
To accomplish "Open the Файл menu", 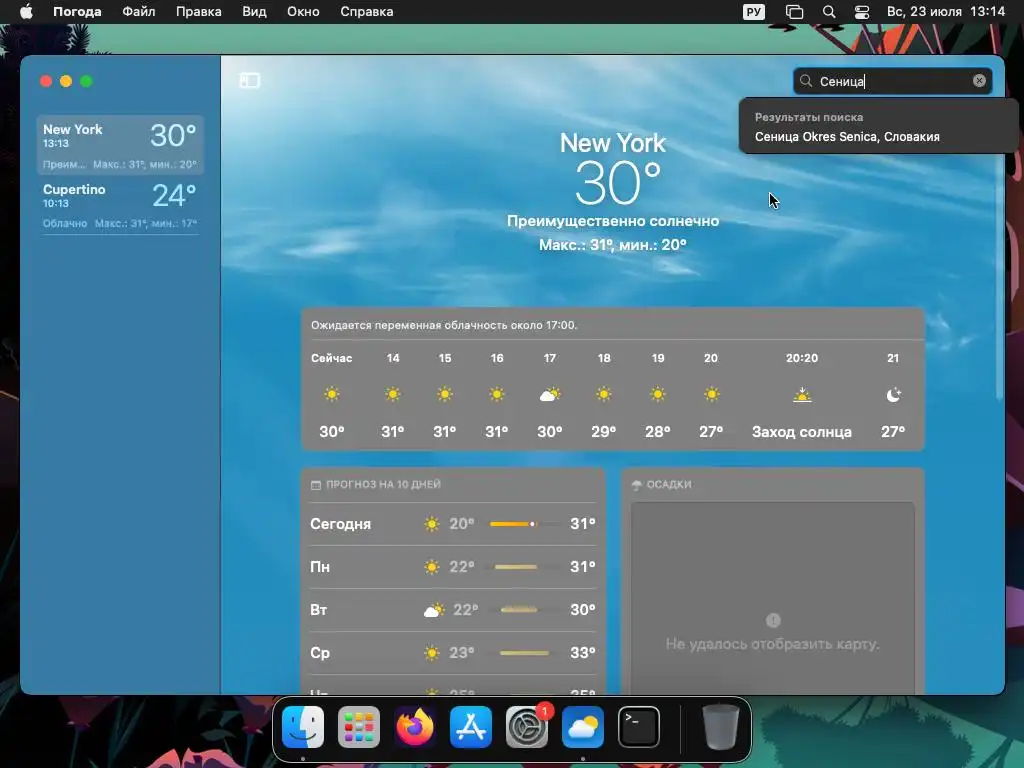I will point(138,11).
